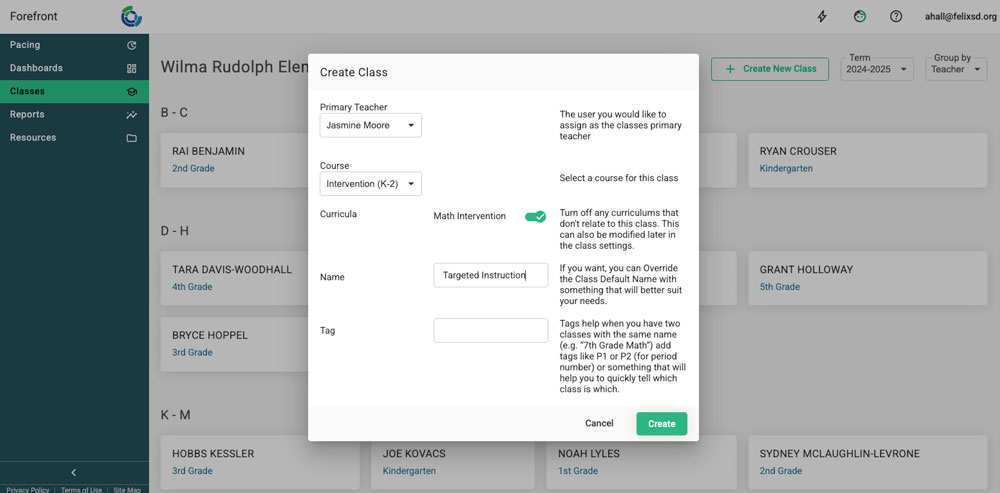Click the Reports chart icon in sidebar

(x=131, y=115)
